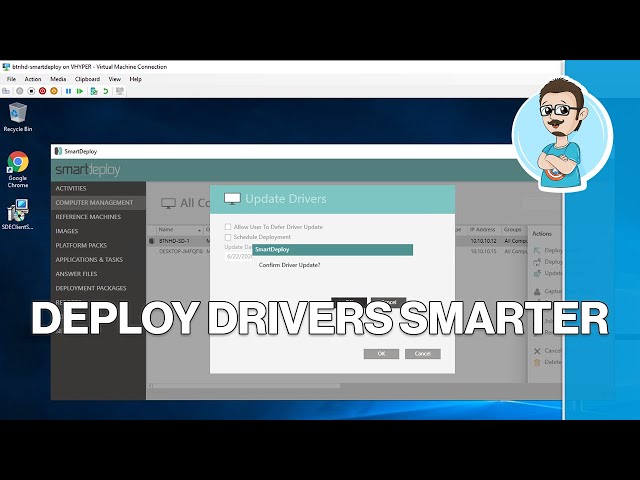
Task: Click the Update action in Actions panel
Action: click(x=548, y=273)
